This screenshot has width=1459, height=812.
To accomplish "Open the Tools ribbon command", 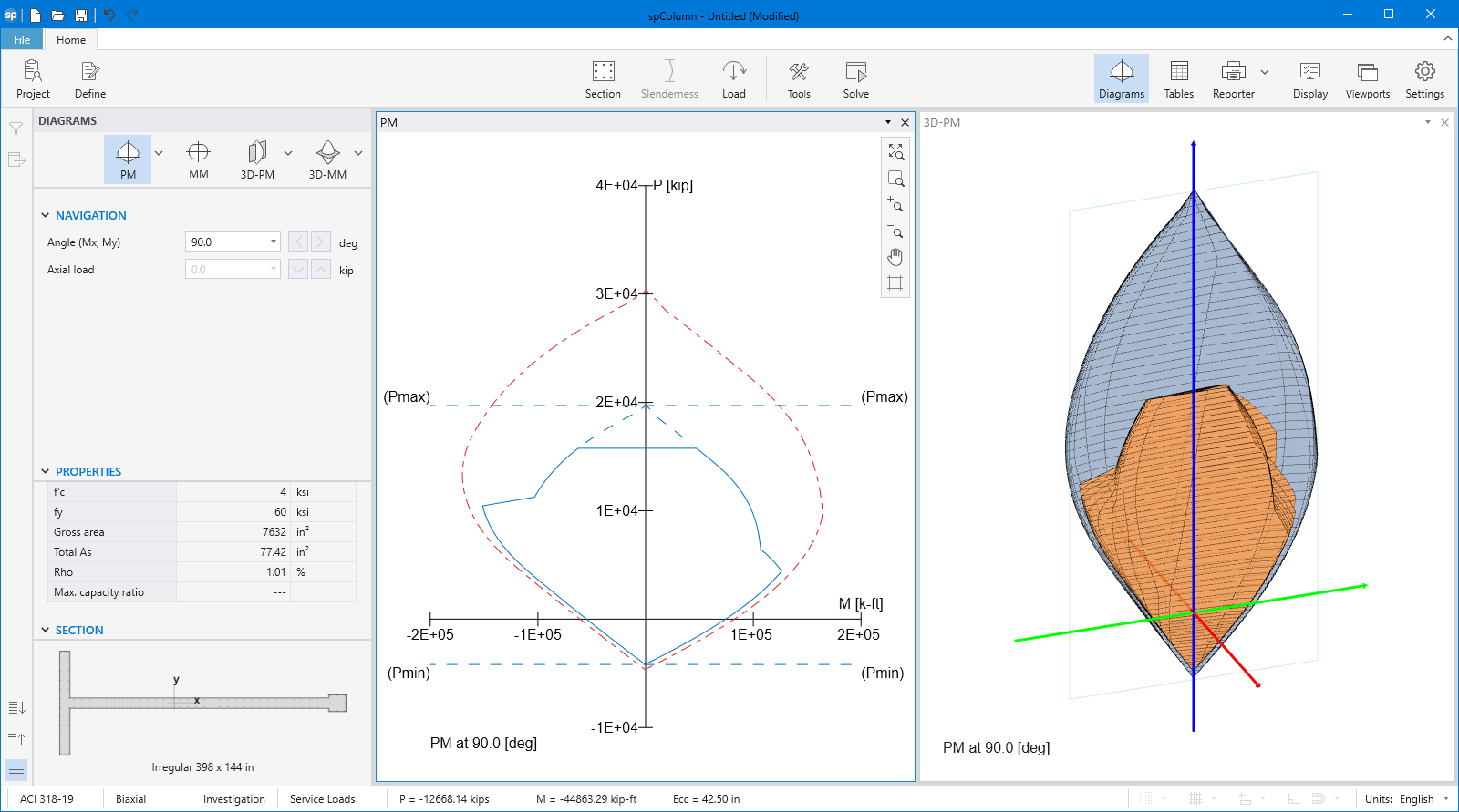I will click(x=799, y=79).
